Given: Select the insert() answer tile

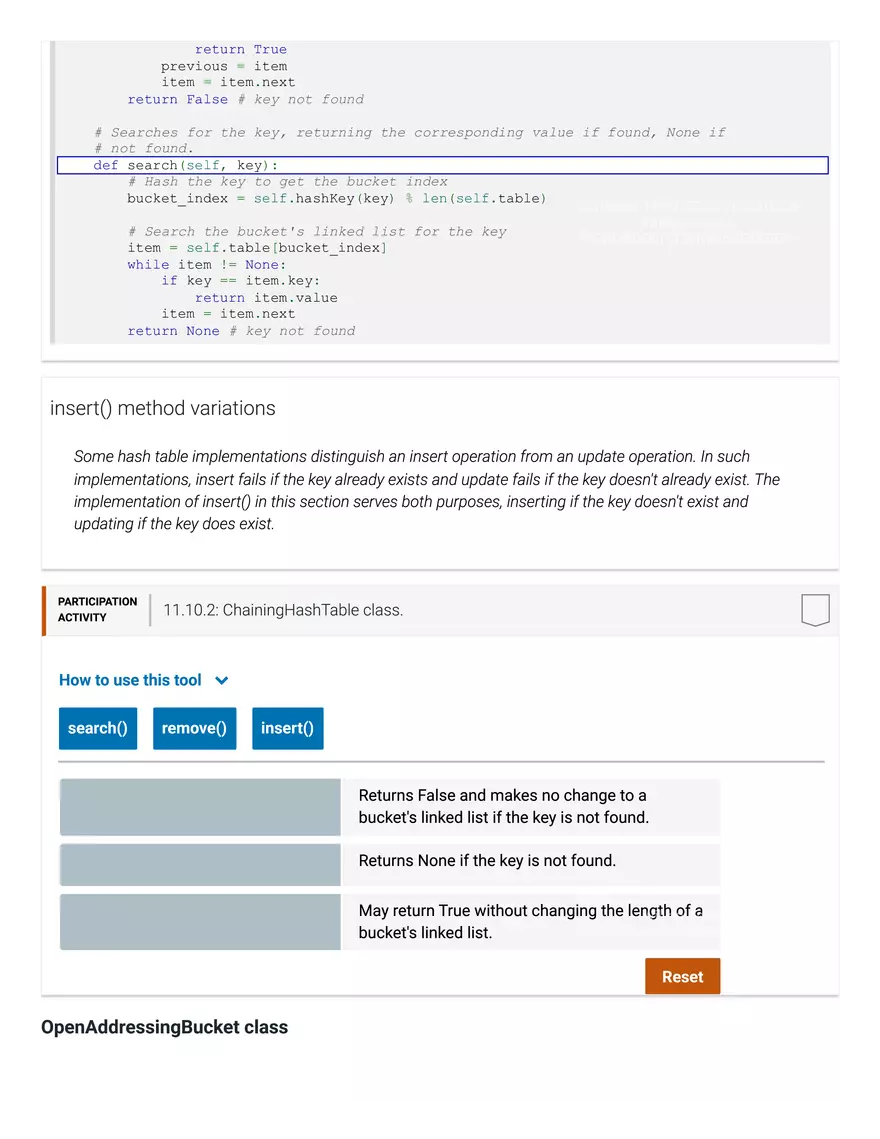Looking at the screenshot, I should 287,728.
